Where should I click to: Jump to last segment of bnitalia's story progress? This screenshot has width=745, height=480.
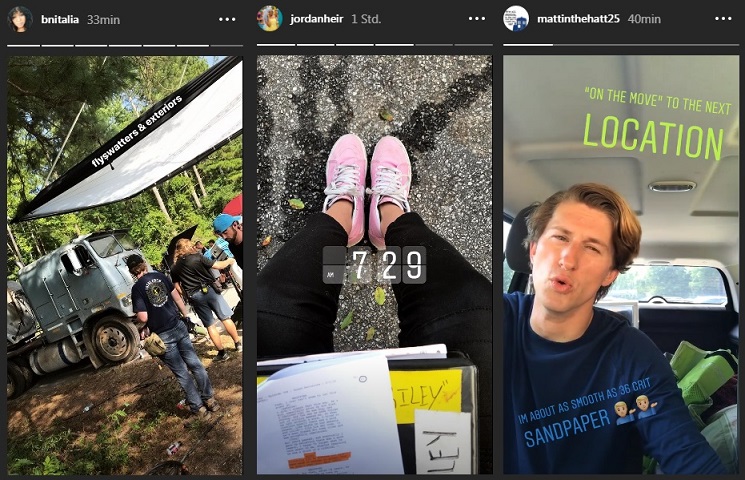pos(227,46)
